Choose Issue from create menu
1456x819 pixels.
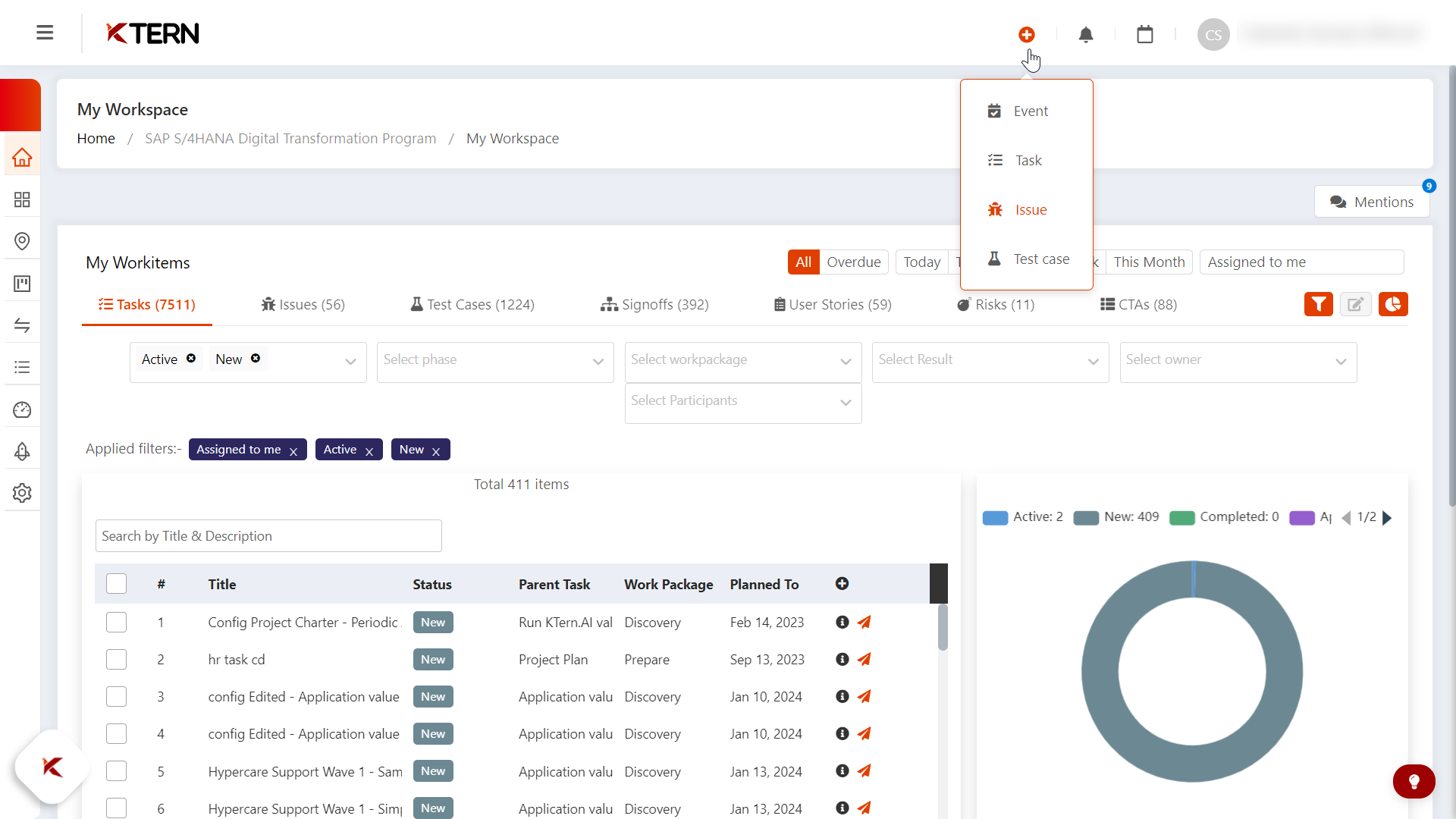point(1027,209)
